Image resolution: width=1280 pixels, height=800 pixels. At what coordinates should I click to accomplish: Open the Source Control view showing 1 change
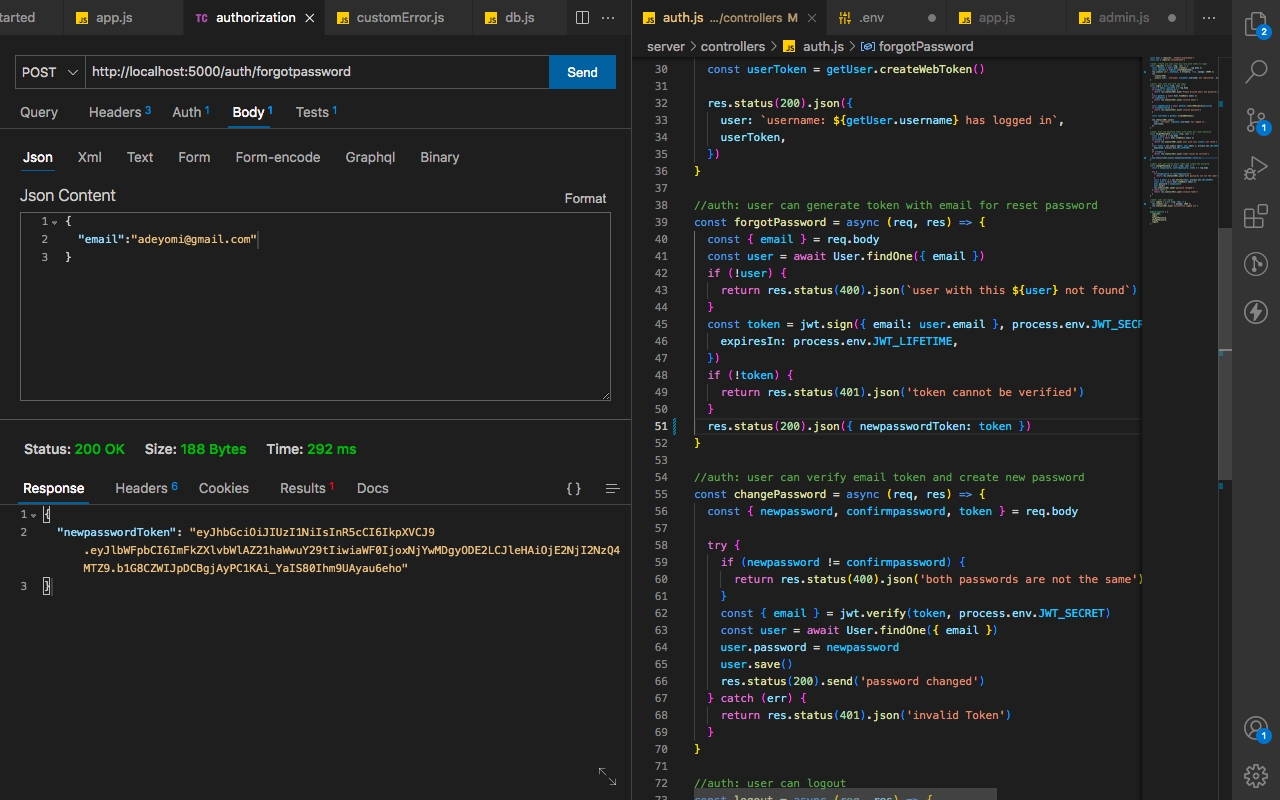[1256, 120]
